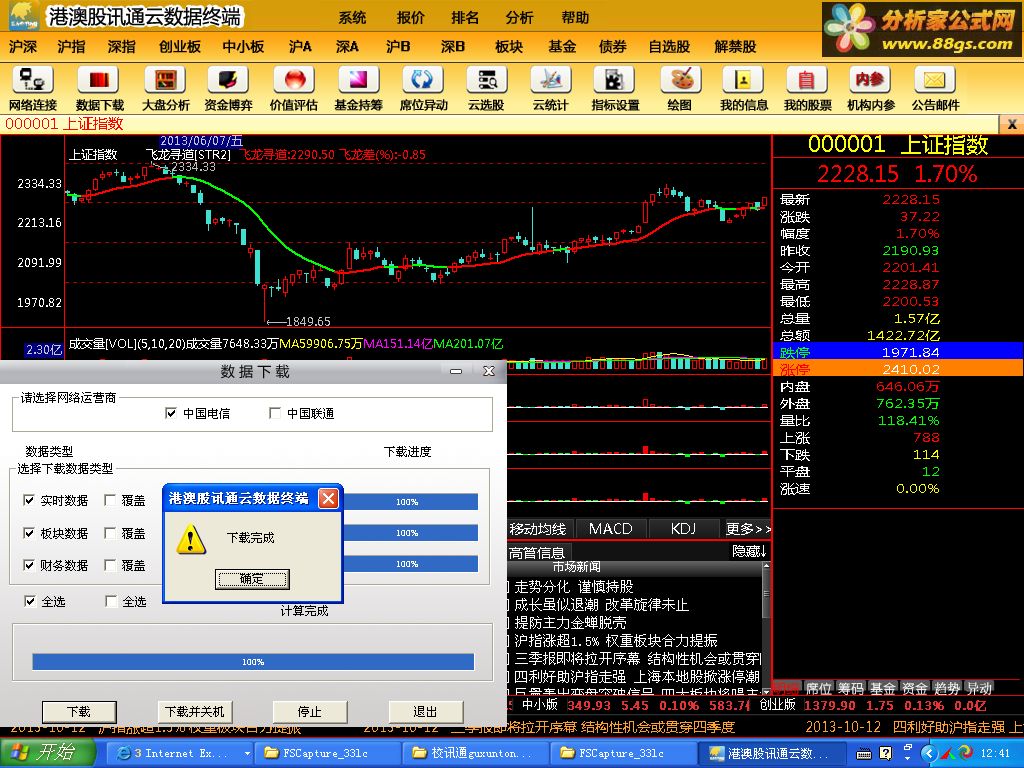Open 公告邮件 announcement mail icon
Image resolution: width=1024 pixels, height=768 pixels.
(935, 89)
